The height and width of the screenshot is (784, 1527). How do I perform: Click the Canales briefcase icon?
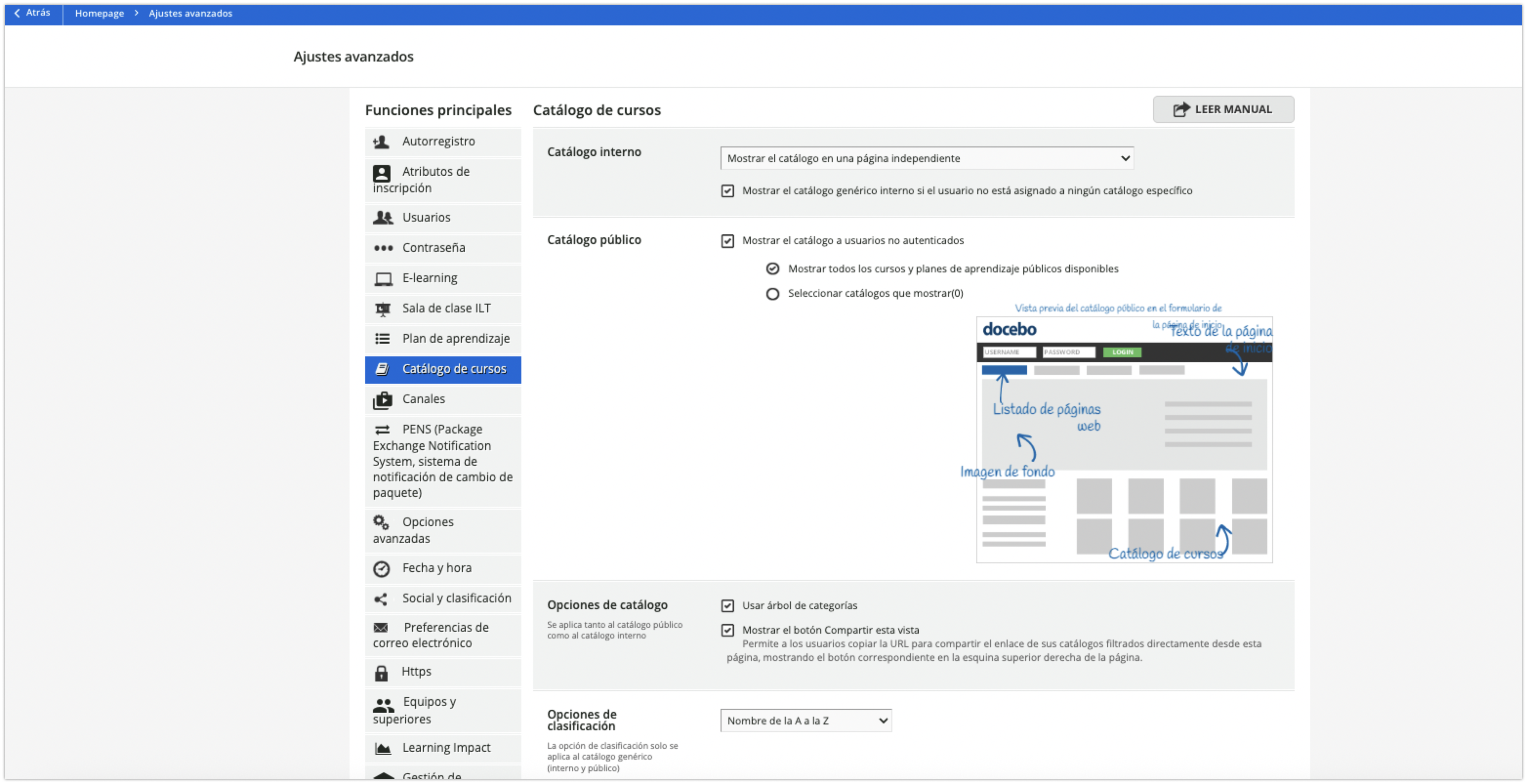pyautogui.click(x=382, y=401)
